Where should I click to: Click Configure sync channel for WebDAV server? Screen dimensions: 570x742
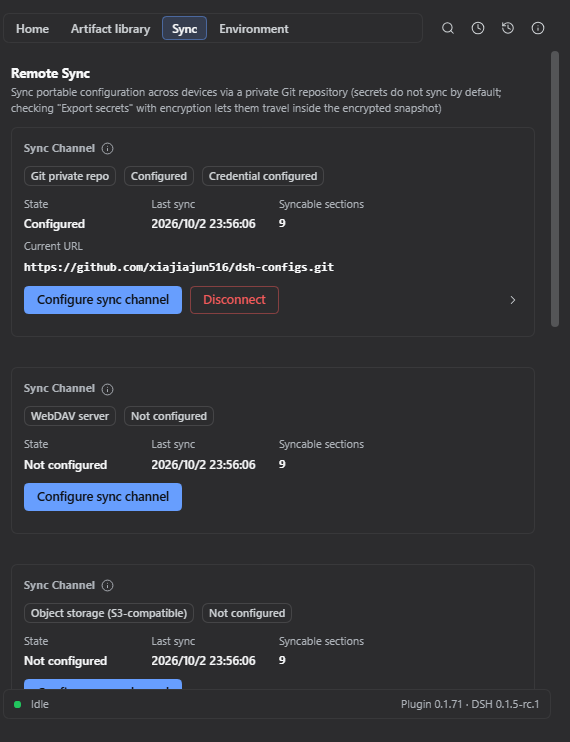[x=103, y=497]
